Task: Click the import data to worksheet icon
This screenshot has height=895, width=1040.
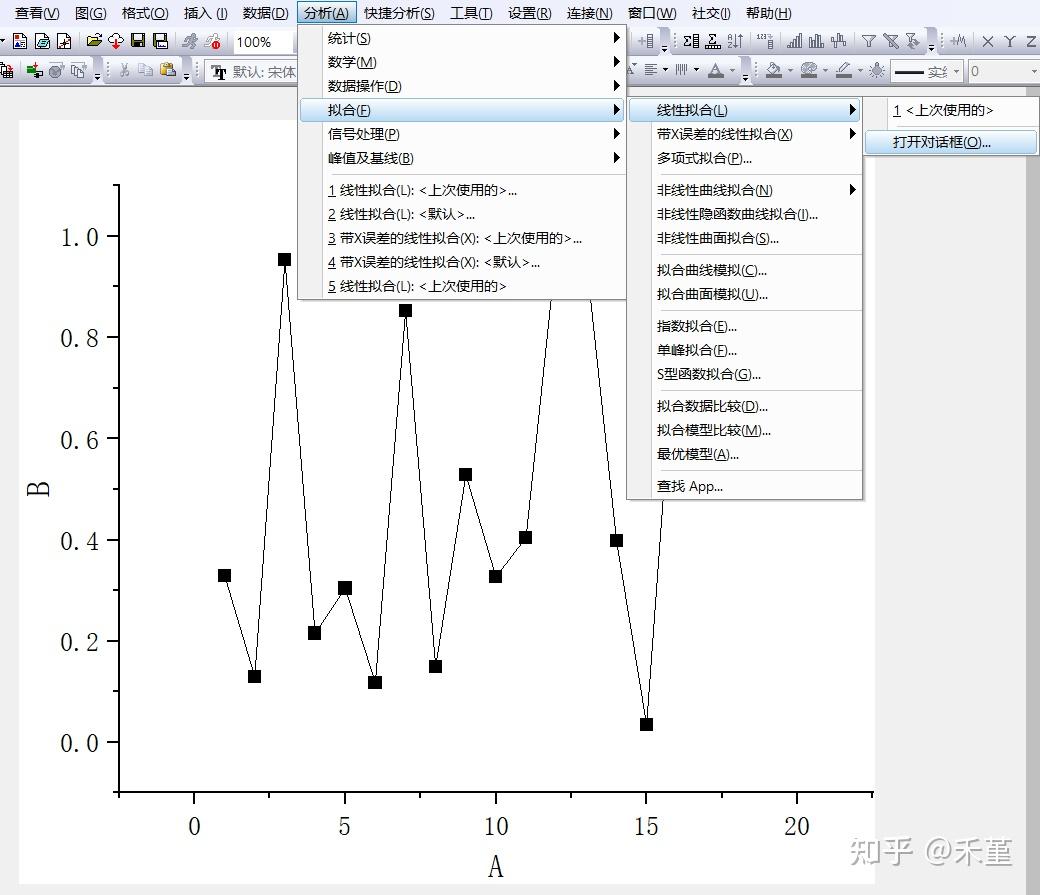Action: point(7,70)
